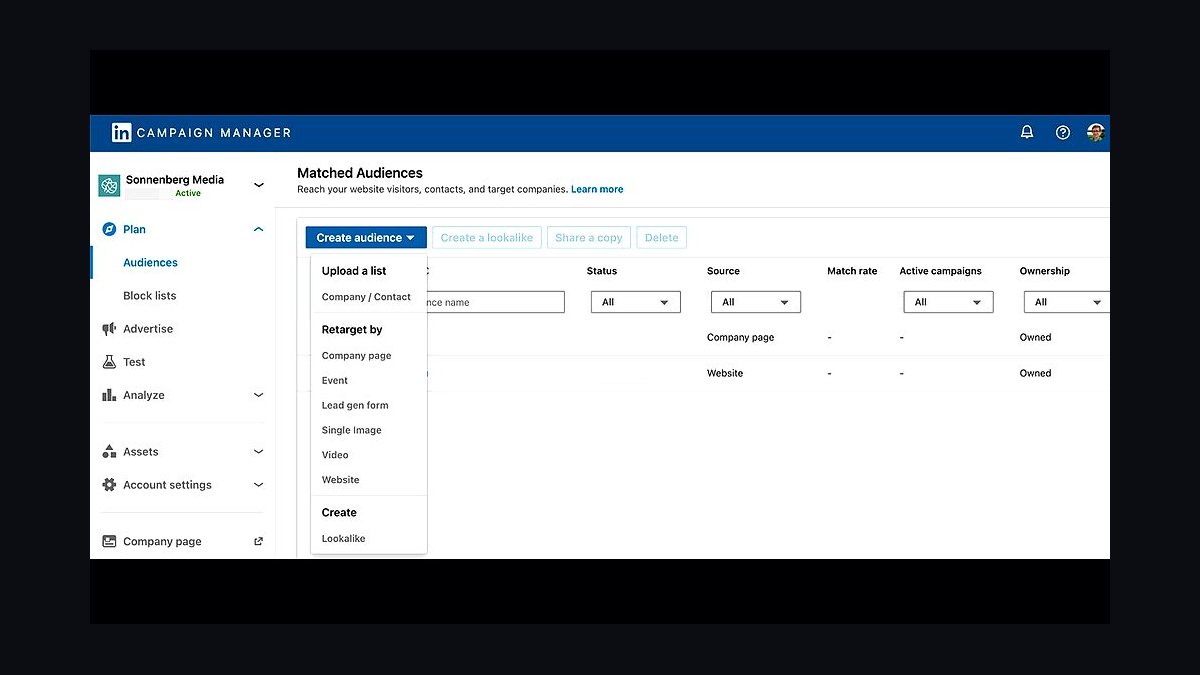Viewport: 1200px width, 675px height.
Task: Expand the Sonnenberg Media account switcher chevron
Action: pos(258,185)
